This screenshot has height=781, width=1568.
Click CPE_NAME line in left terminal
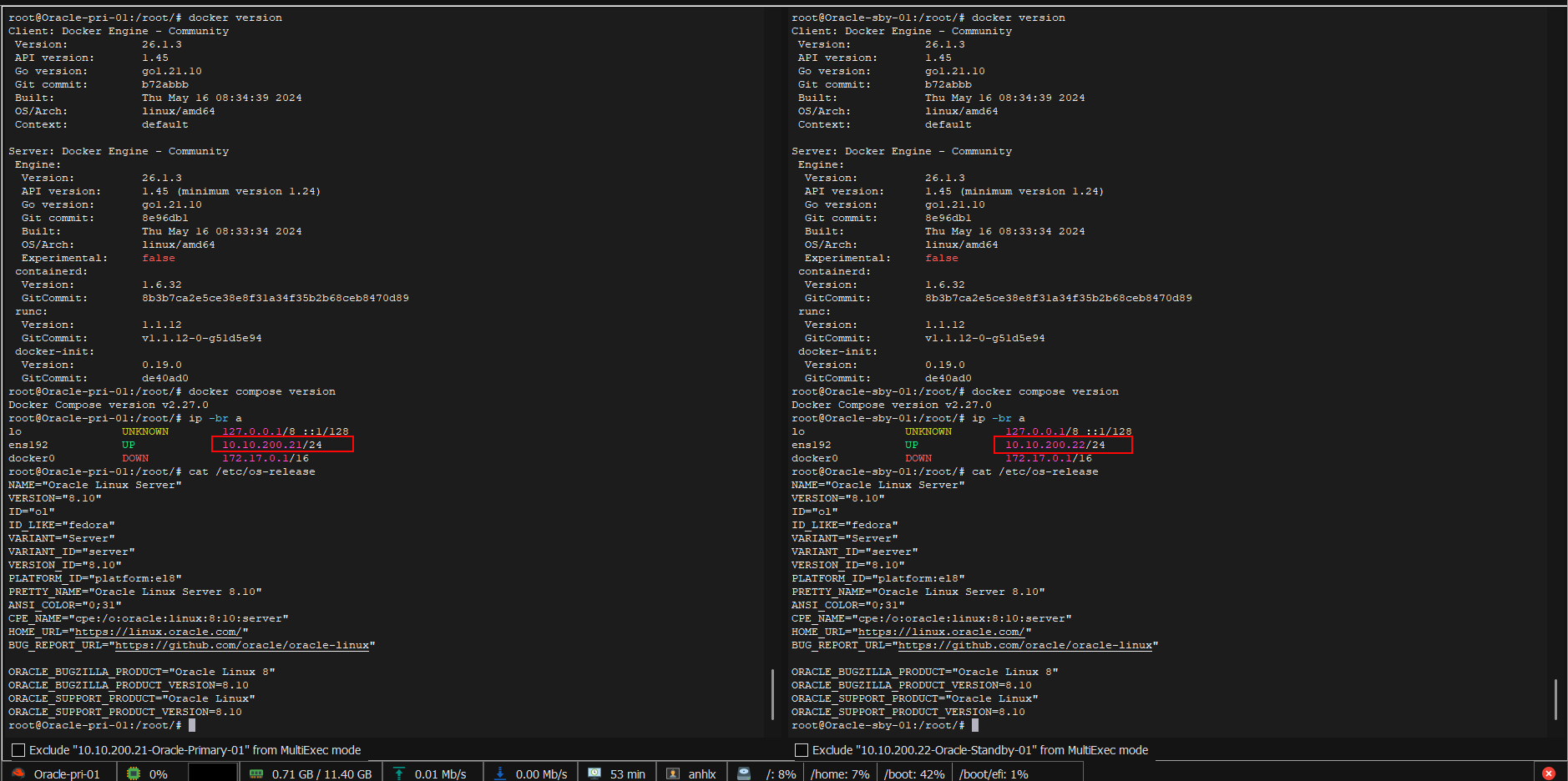tap(149, 618)
